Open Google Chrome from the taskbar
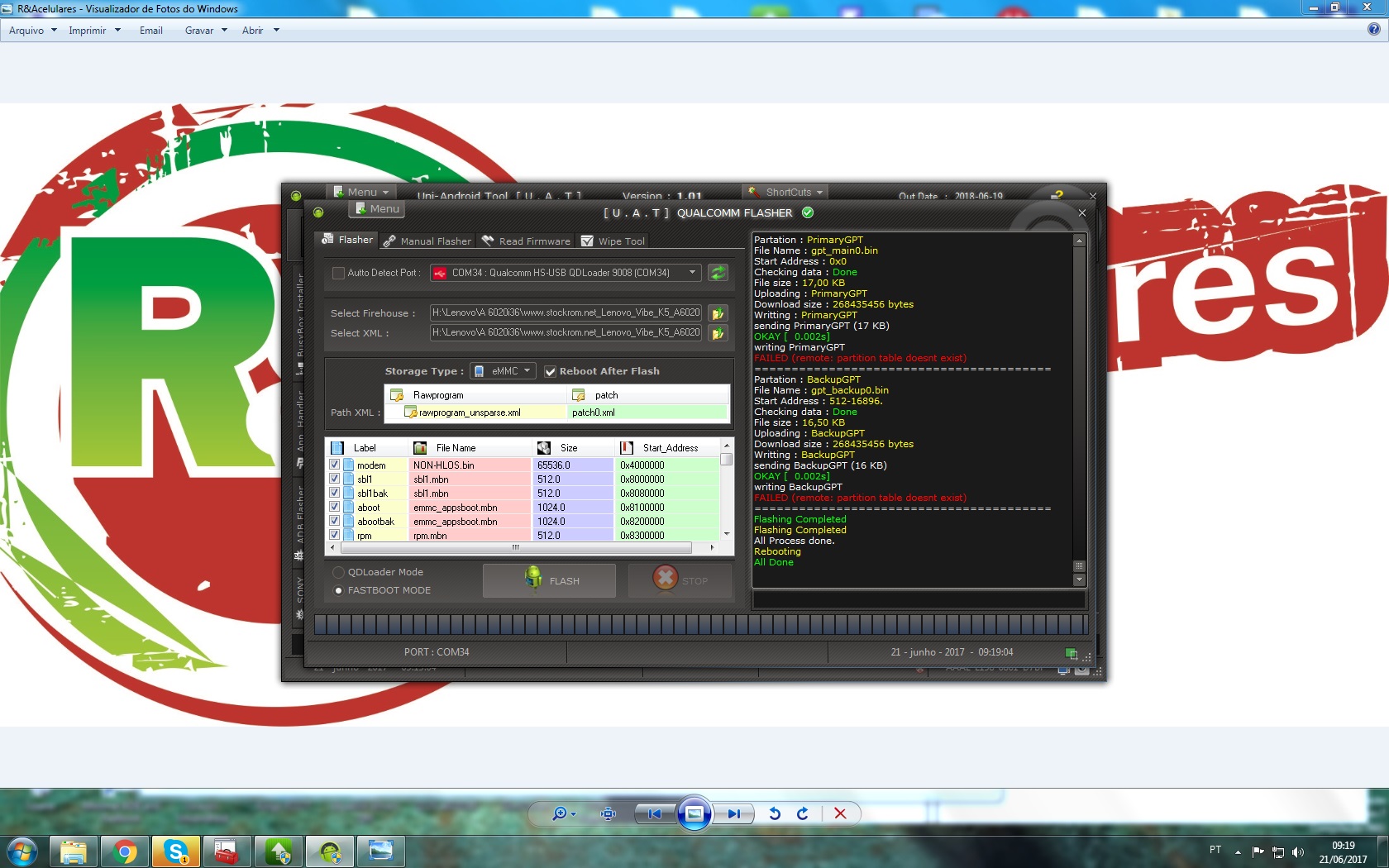This screenshot has width=1389, height=868. click(x=125, y=851)
